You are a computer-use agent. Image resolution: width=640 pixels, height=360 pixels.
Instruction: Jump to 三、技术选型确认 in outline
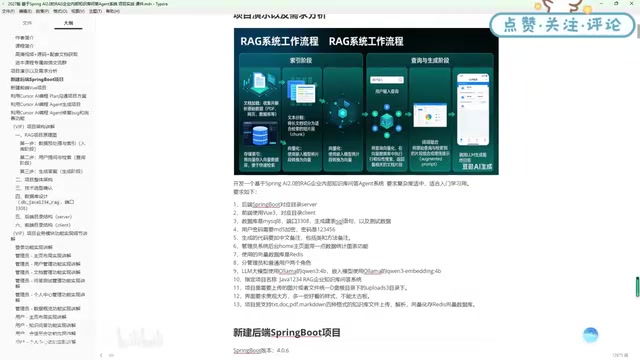pyautogui.click(x=34, y=188)
